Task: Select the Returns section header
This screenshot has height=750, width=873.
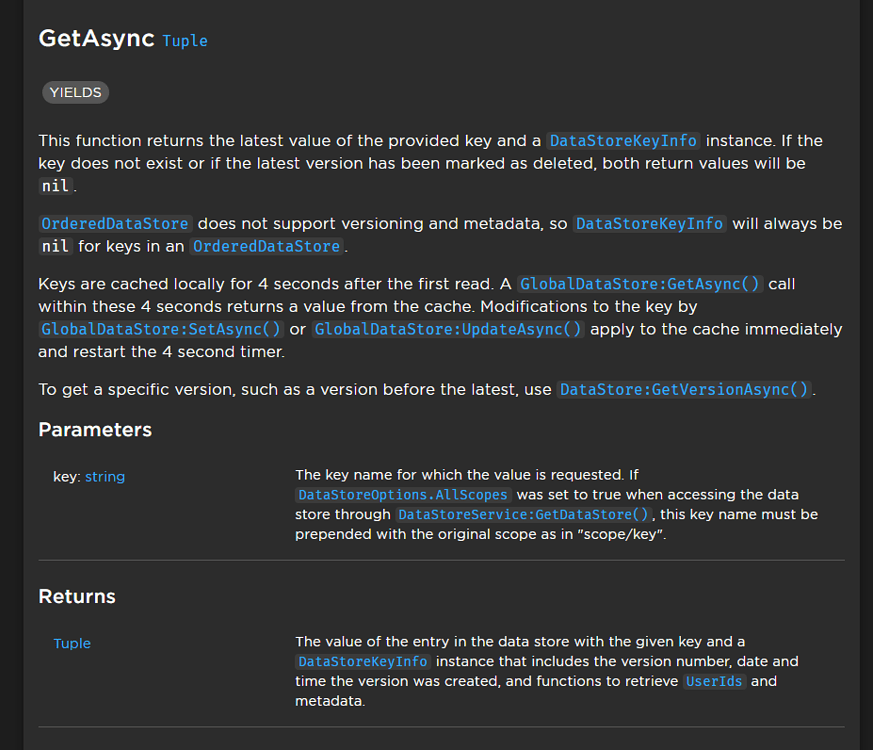Action: [75, 596]
